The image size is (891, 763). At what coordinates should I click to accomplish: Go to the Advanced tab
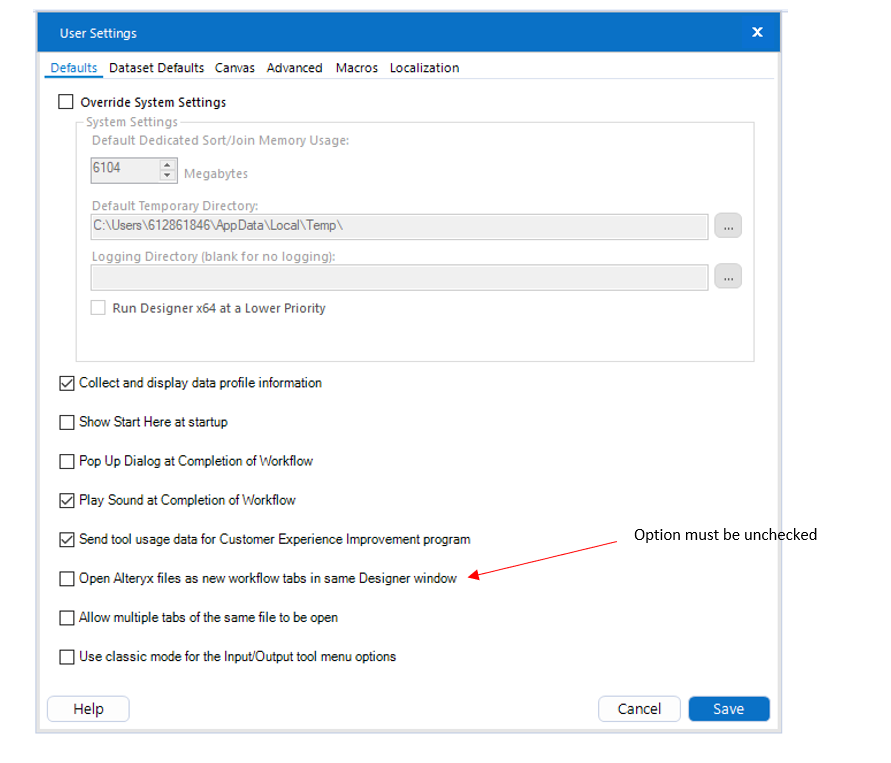294,68
